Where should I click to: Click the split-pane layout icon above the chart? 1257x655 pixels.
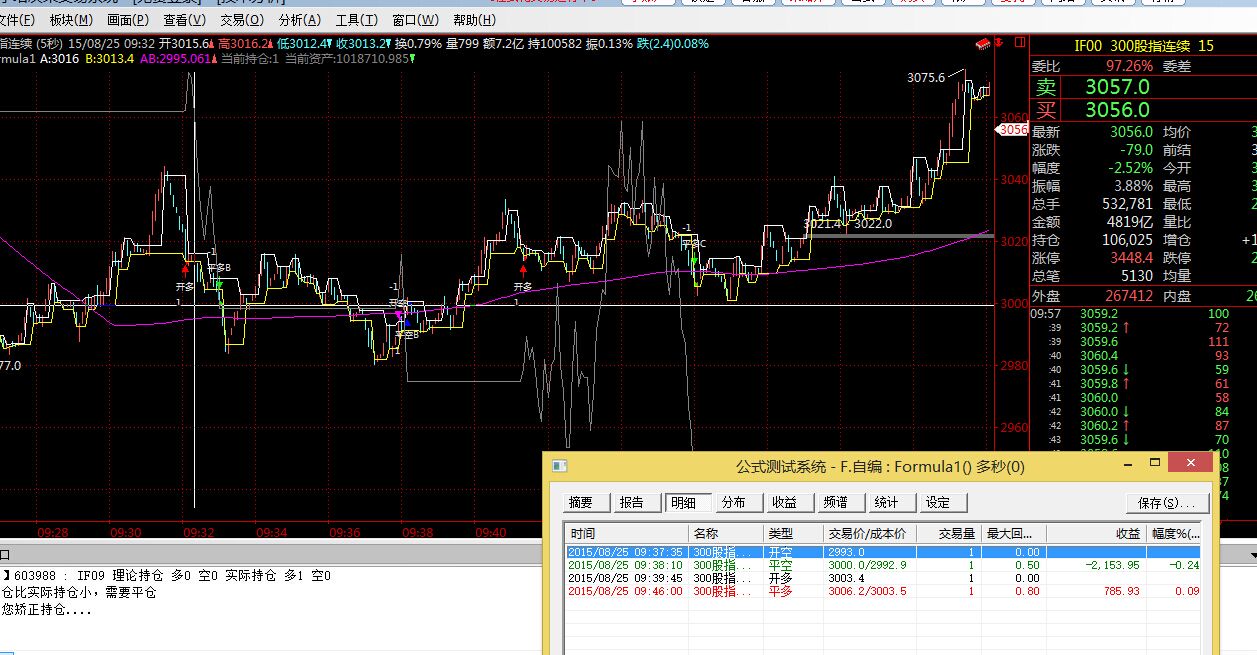1019,44
